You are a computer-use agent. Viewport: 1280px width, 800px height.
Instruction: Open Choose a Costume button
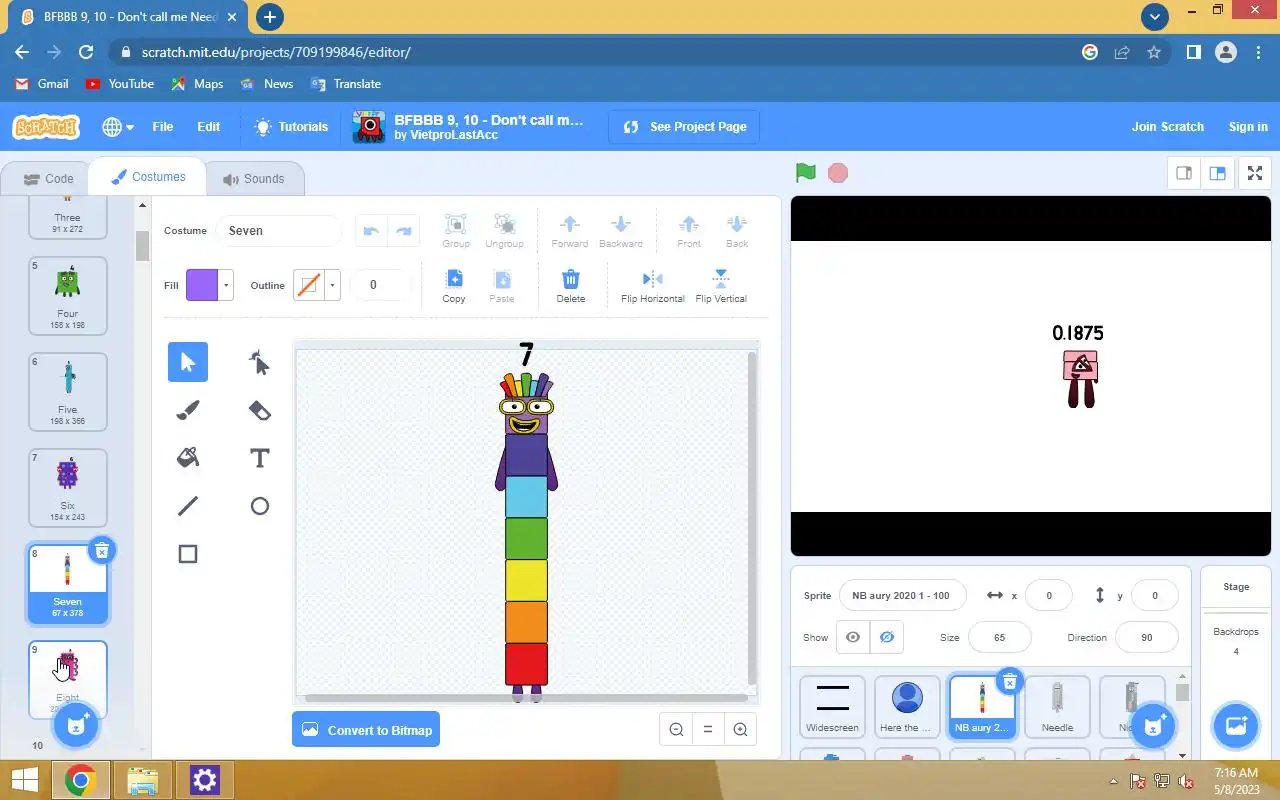coord(75,725)
